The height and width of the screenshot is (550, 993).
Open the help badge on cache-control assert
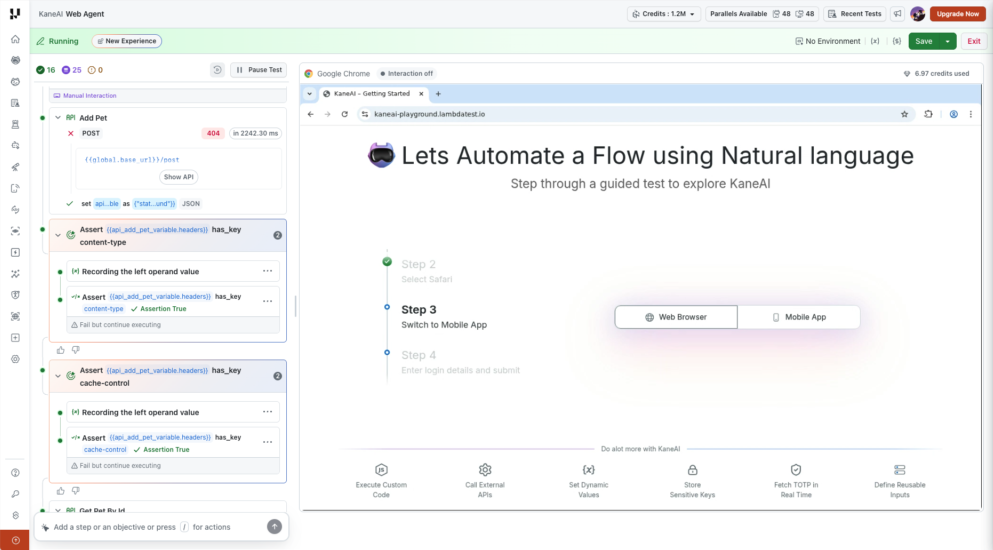277,376
